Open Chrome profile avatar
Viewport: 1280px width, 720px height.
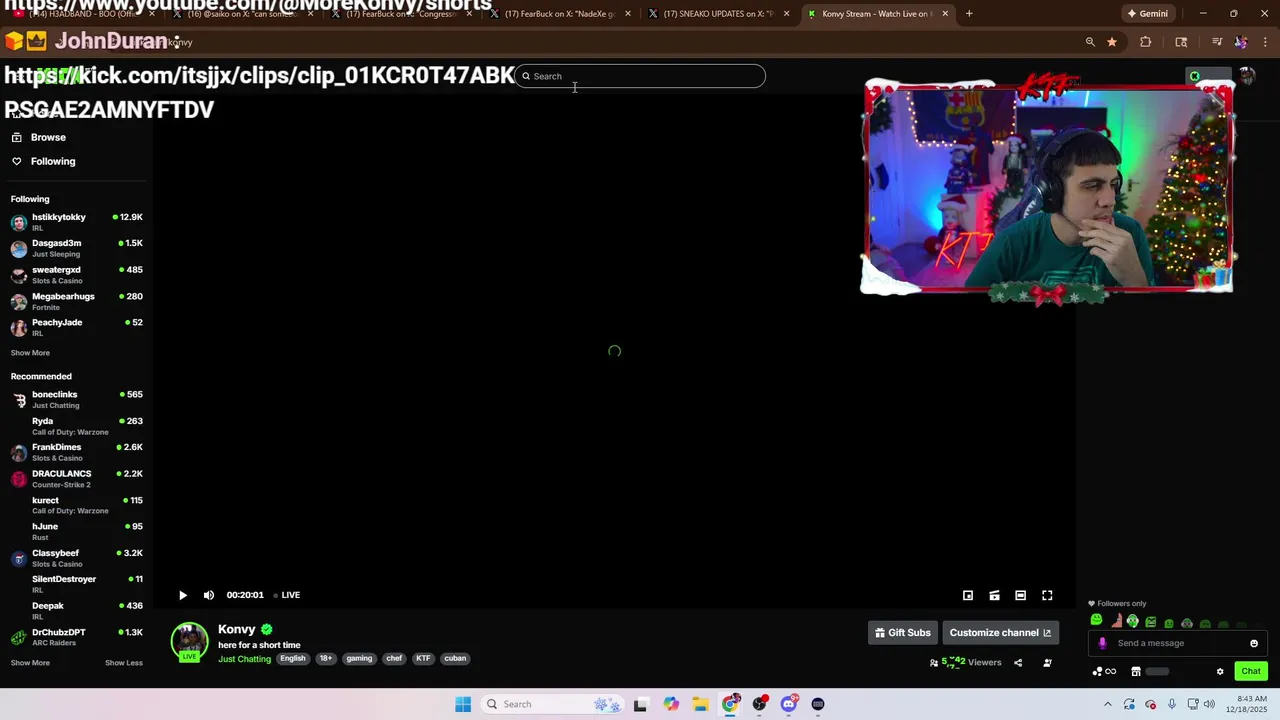tap(1241, 42)
